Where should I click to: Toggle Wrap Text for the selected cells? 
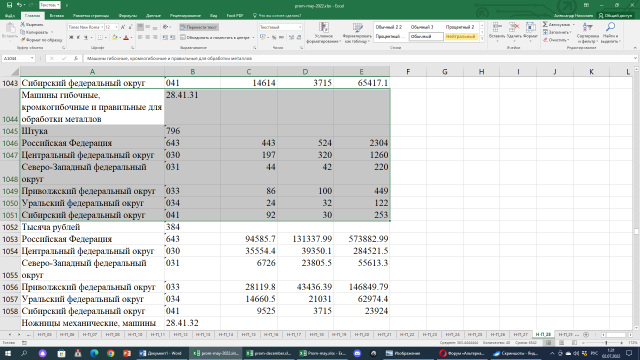click(199, 27)
